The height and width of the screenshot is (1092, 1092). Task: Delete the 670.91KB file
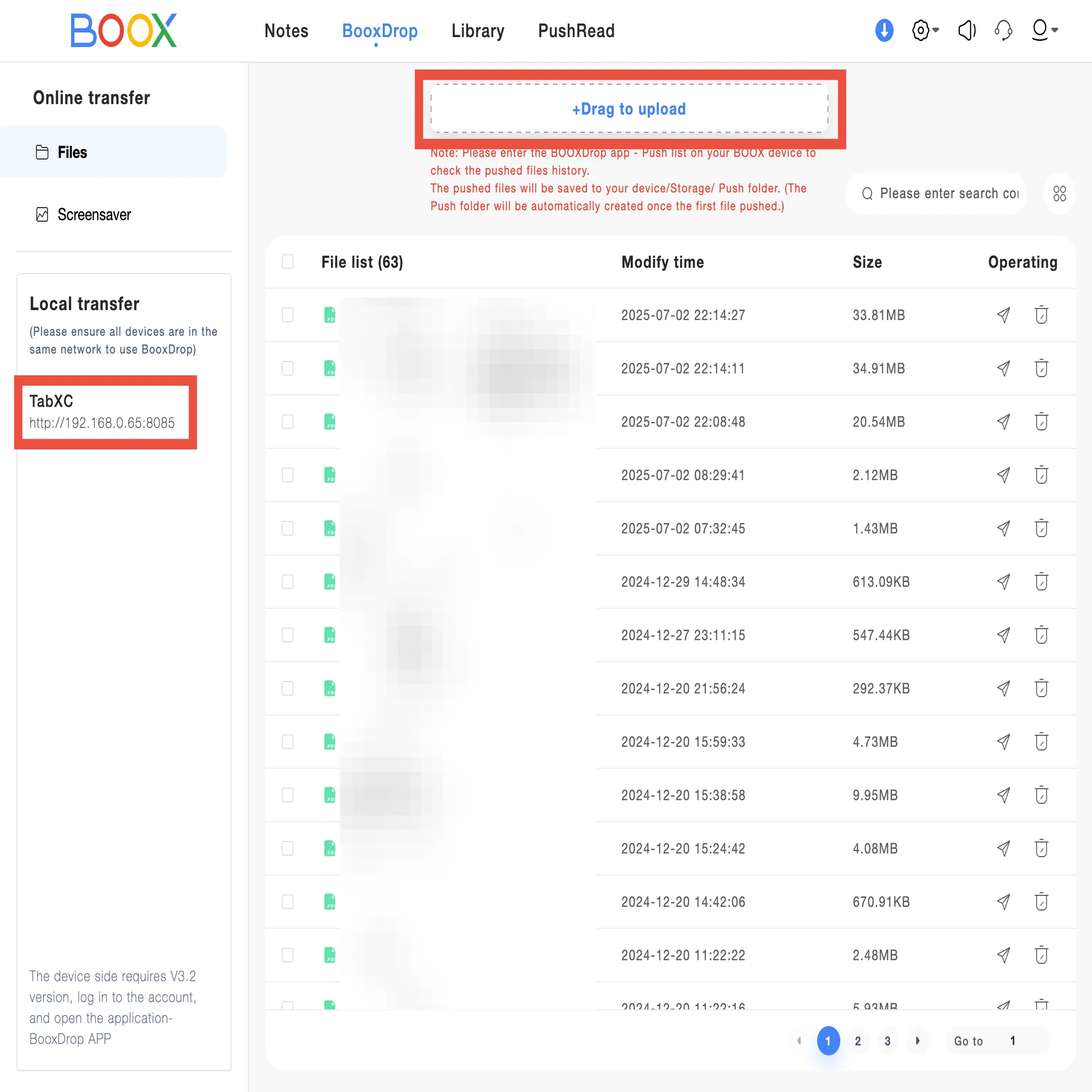(1041, 901)
